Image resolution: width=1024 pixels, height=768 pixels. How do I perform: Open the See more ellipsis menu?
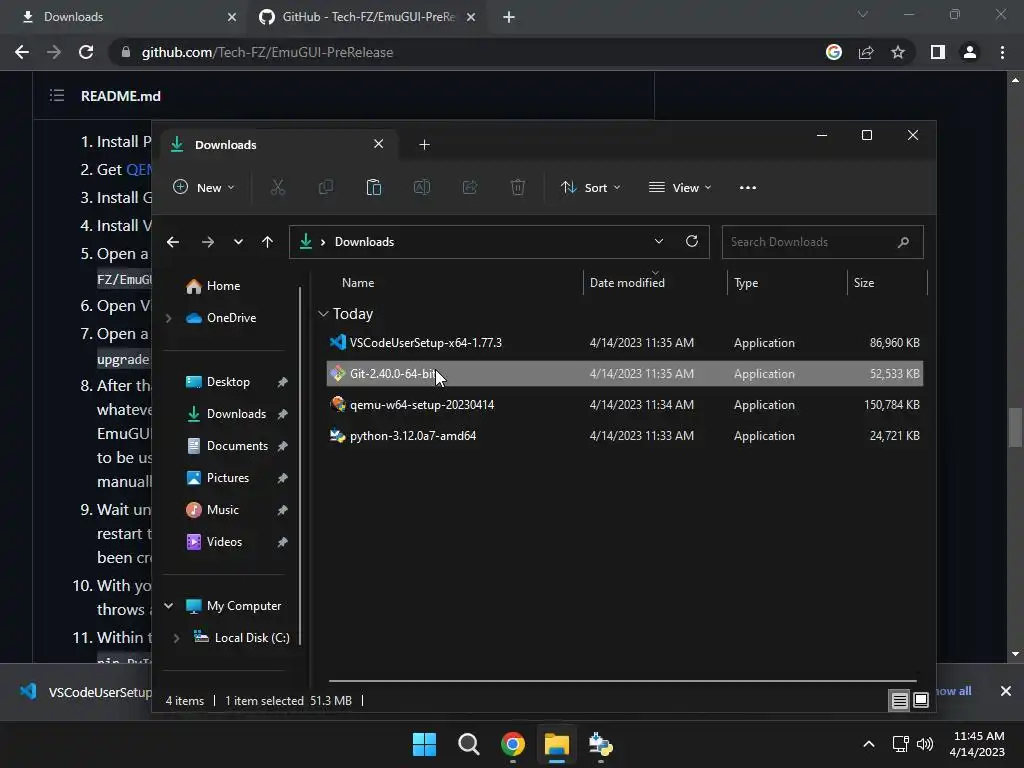point(748,187)
